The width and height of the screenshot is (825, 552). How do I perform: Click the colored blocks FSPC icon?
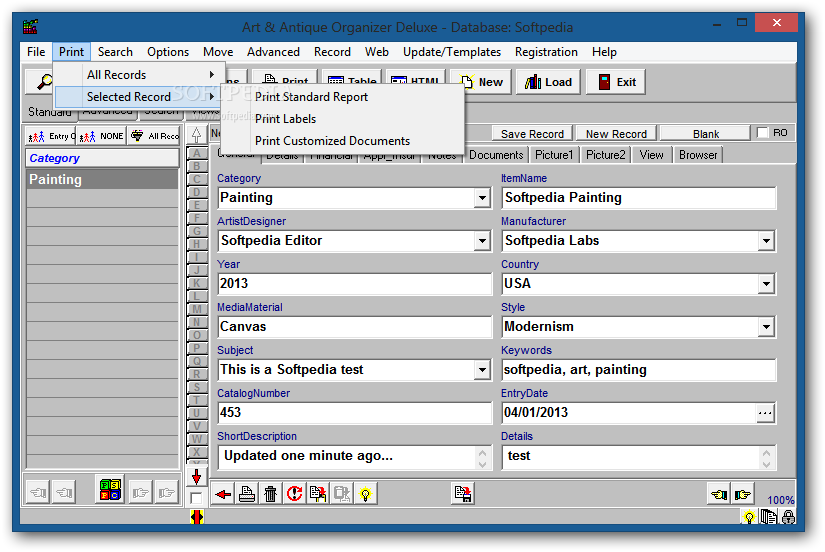[110, 489]
